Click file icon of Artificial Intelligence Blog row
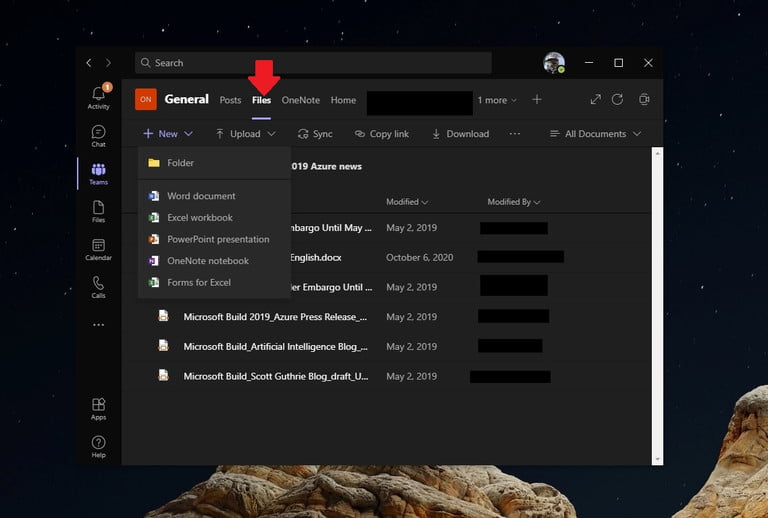 click(x=164, y=346)
